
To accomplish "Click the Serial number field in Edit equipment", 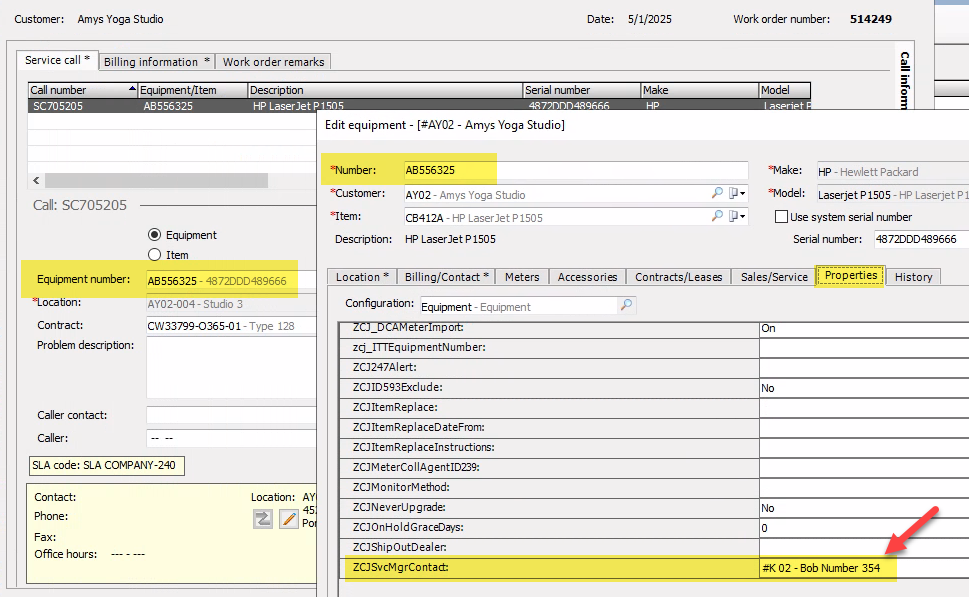I will tap(921, 239).
